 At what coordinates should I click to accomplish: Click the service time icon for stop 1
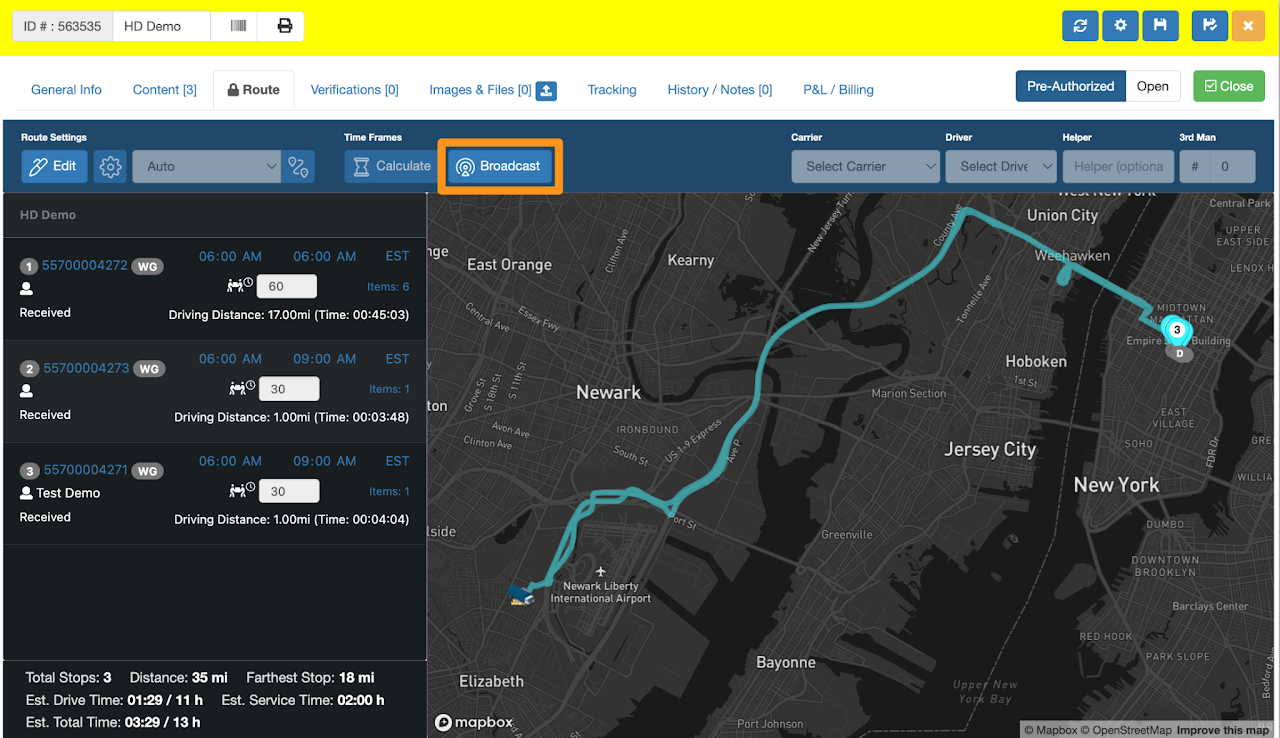[239, 286]
